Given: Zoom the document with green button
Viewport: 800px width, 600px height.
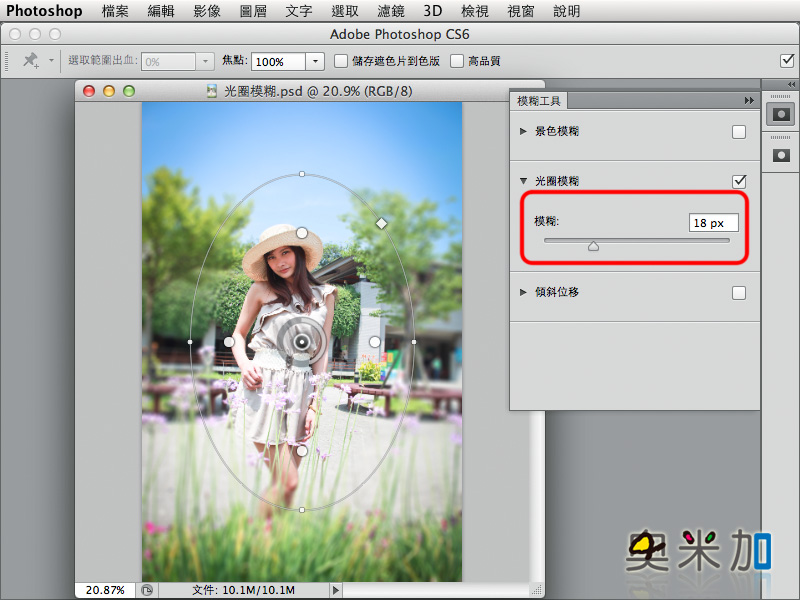Looking at the screenshot, I should (x=129, y=91).
